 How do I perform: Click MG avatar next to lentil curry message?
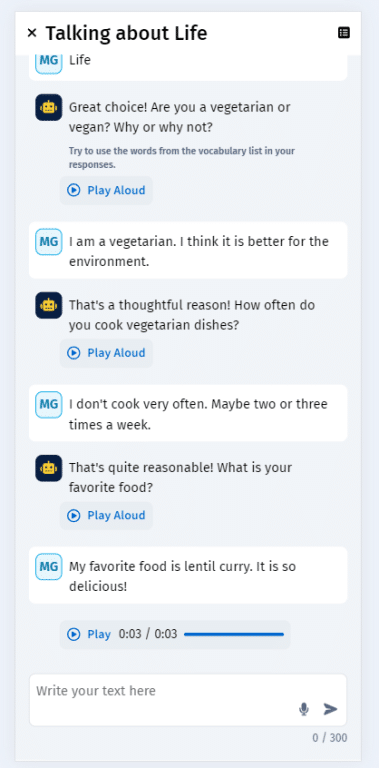click(x=48, y=567)
